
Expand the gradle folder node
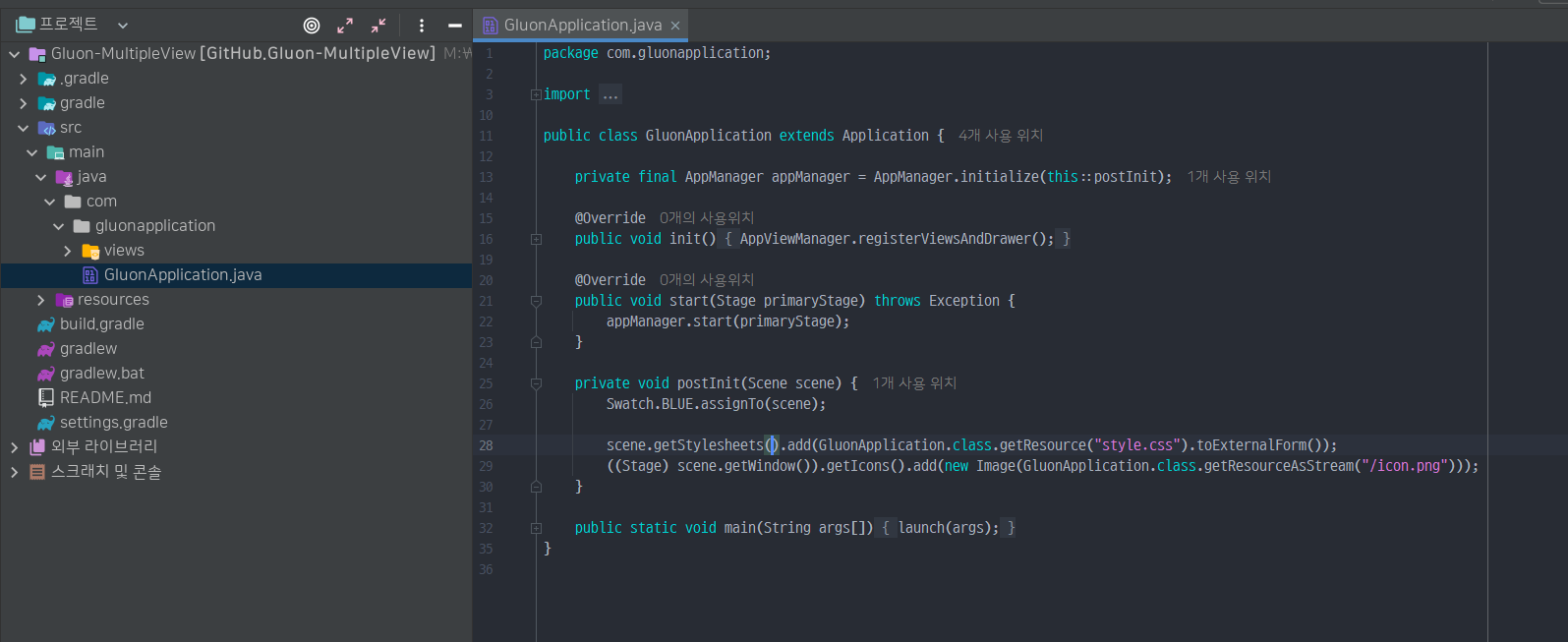(x=24, y=103)
